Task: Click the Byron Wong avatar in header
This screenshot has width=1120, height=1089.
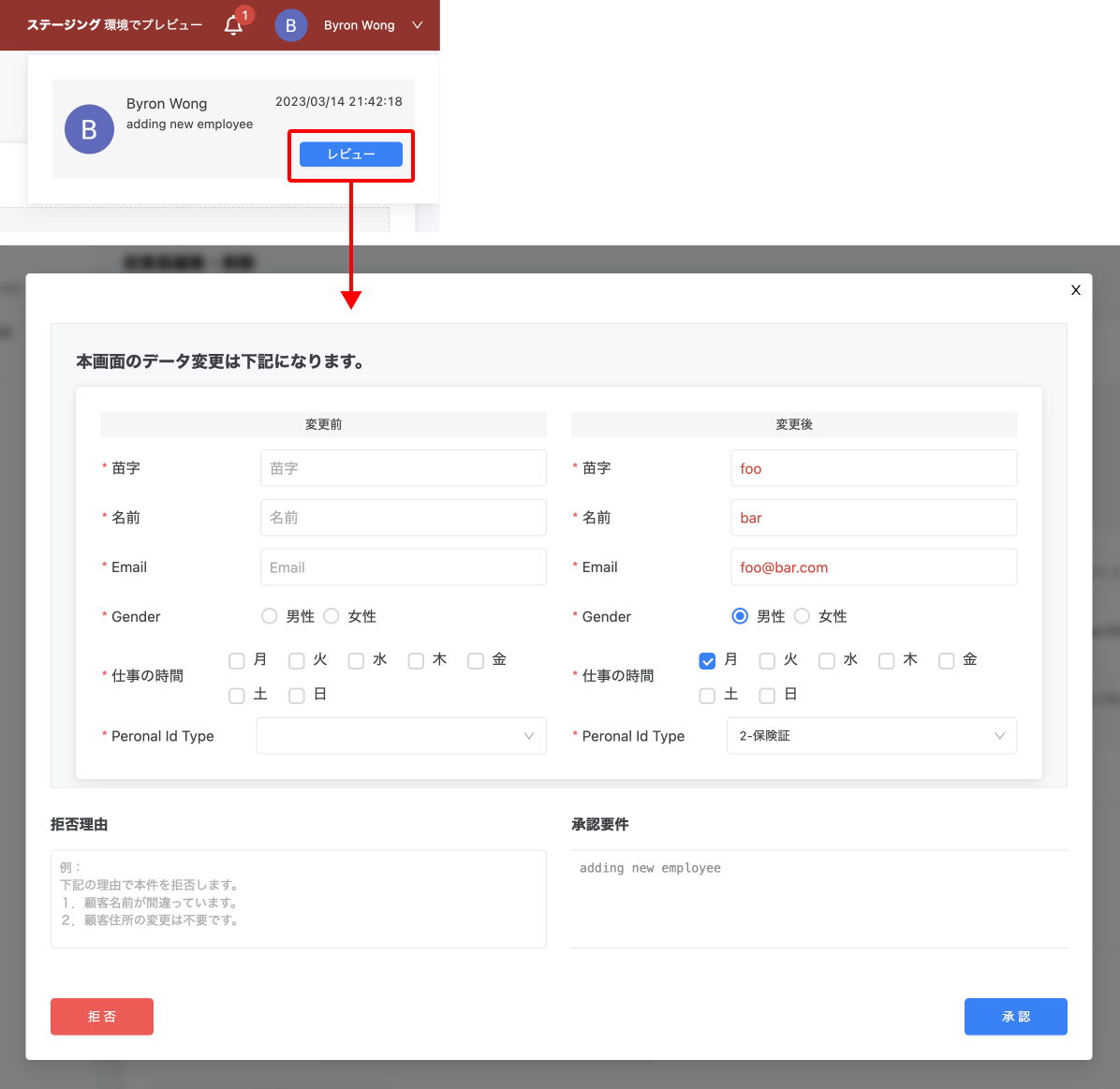Action: coord(290,25)
